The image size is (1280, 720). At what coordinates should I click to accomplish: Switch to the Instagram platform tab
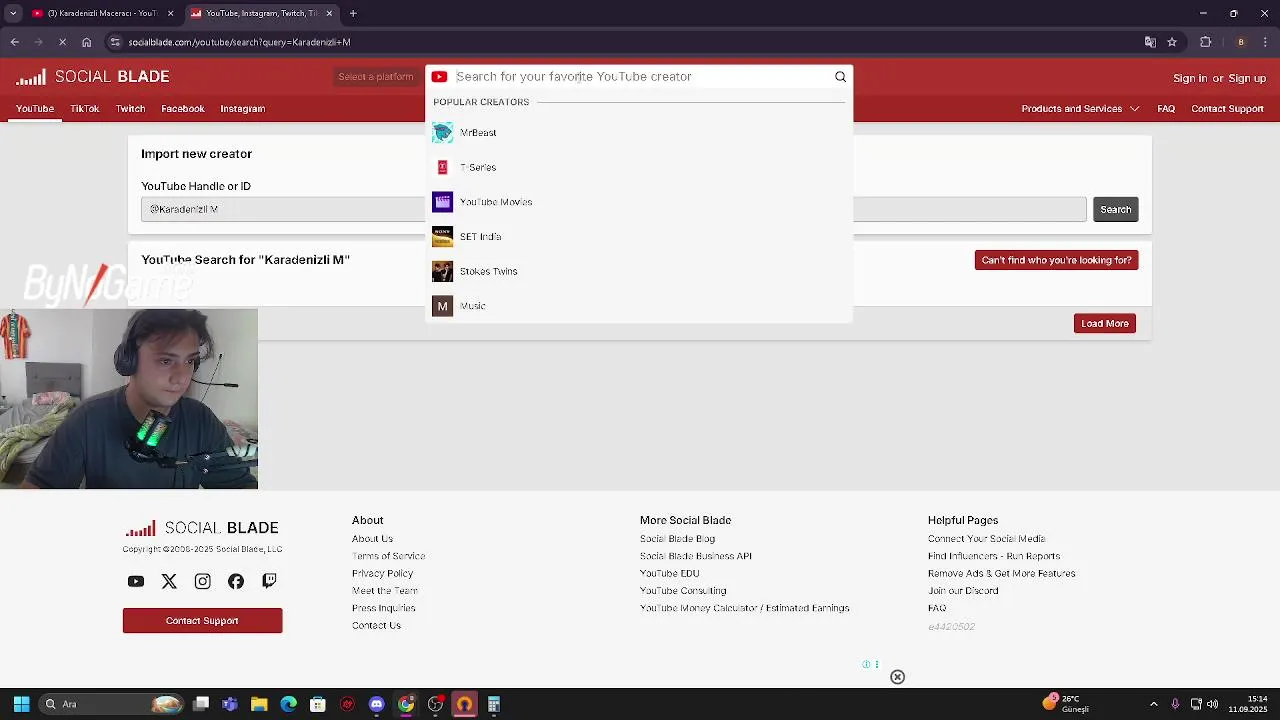[x=242, y=109]
